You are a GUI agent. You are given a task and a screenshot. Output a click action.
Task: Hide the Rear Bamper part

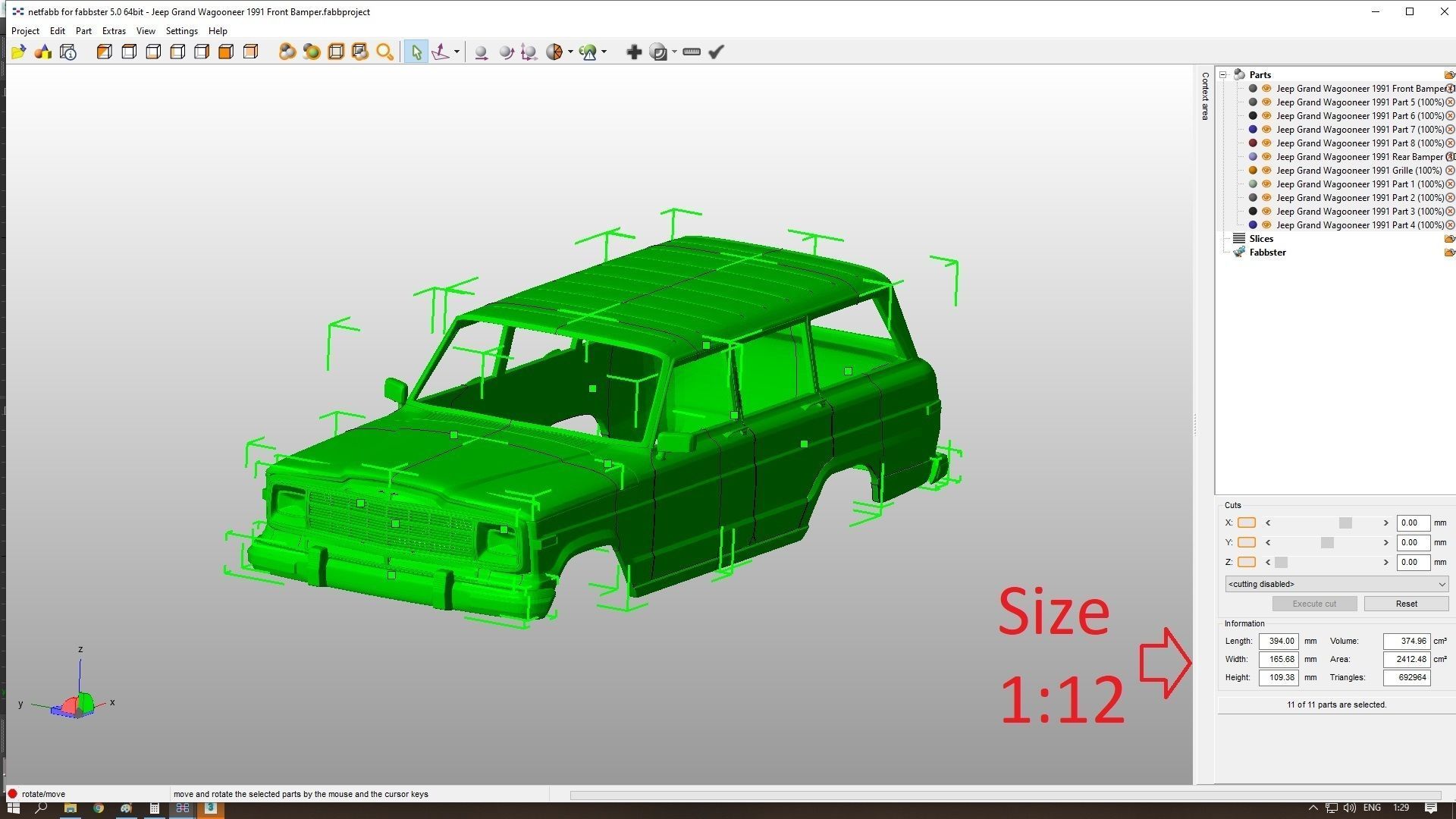click(1266, 157)
